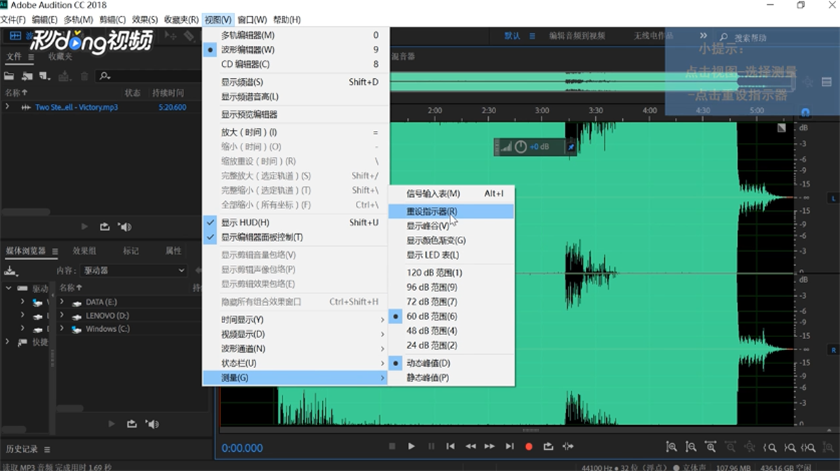The width and height of the screenshot is (840, 471).
Task: Click the import file icon
Action: pos(27,76)
